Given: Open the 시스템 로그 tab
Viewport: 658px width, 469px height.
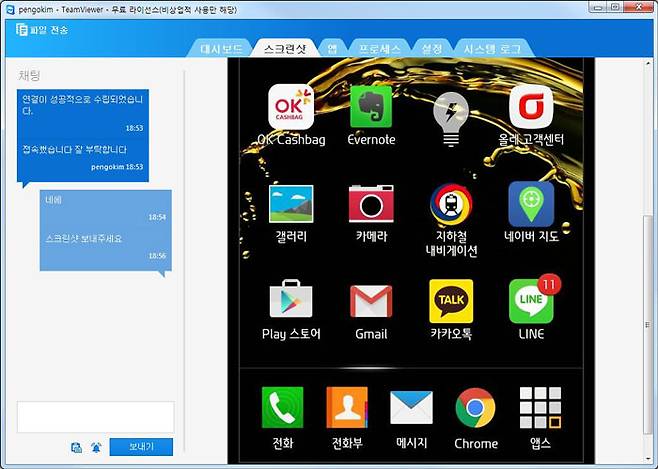Looking at the screenshot, I should (x=492, y=49).
